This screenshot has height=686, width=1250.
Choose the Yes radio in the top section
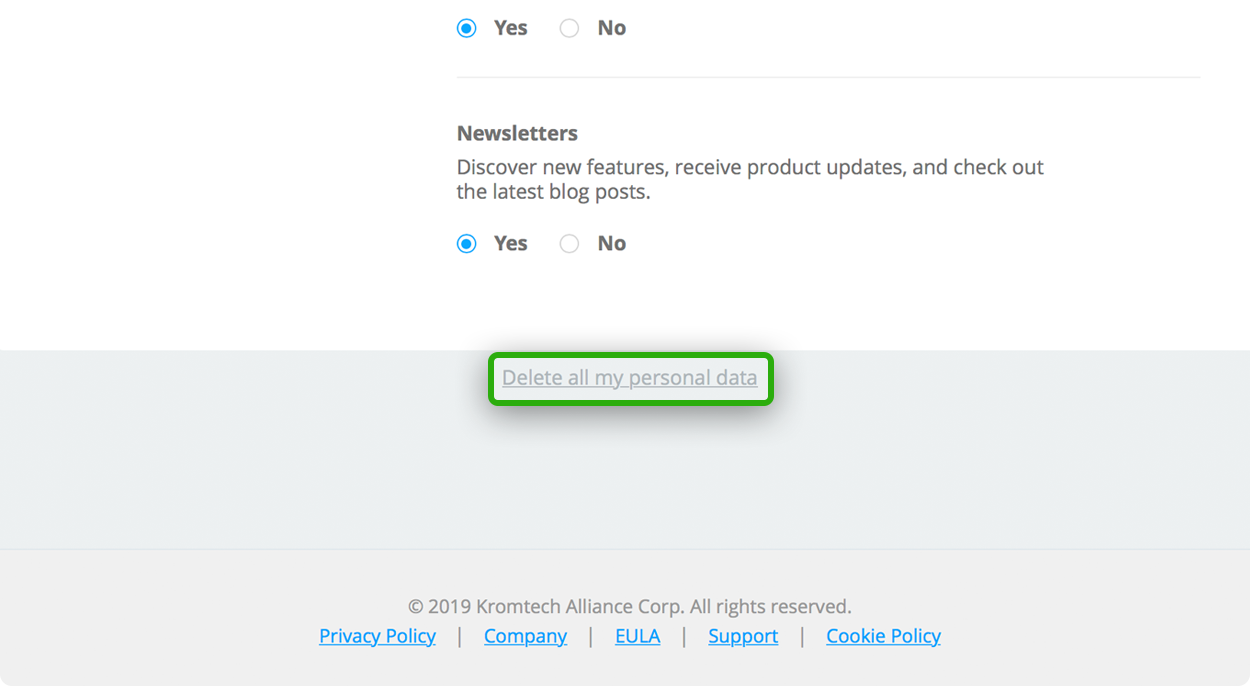pos(467,28)
